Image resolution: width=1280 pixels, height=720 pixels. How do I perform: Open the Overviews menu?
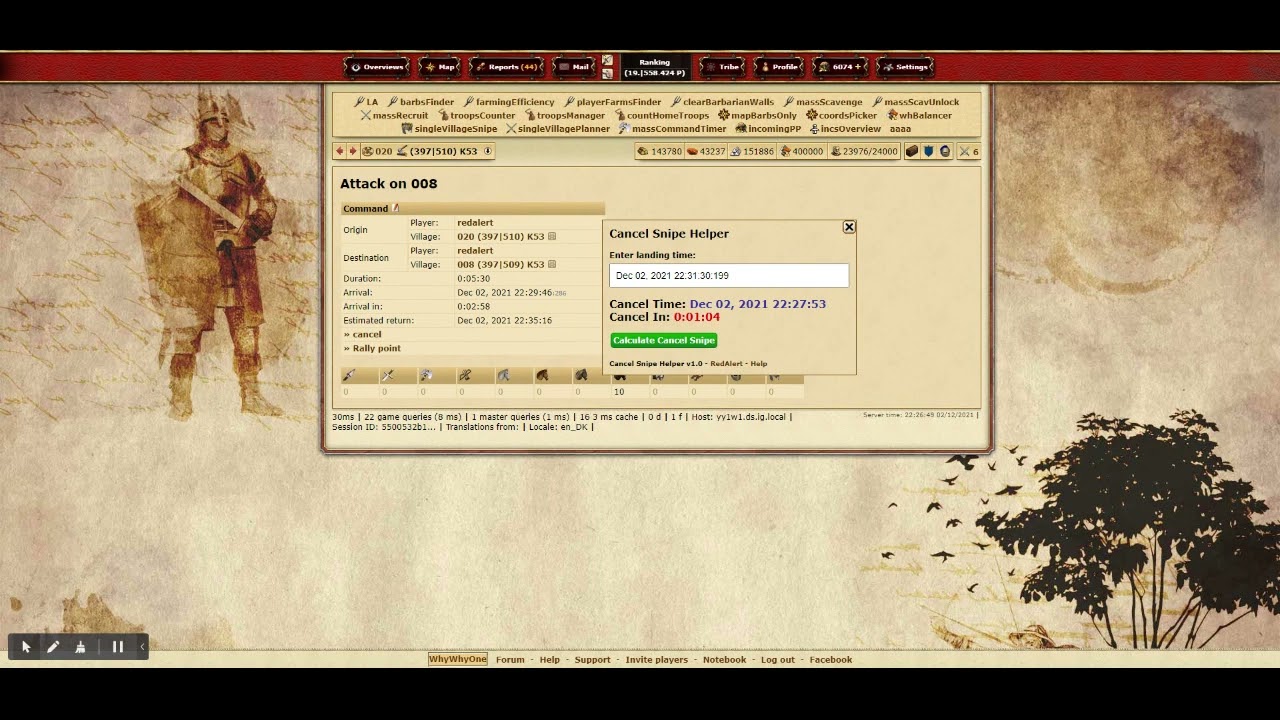377,67
